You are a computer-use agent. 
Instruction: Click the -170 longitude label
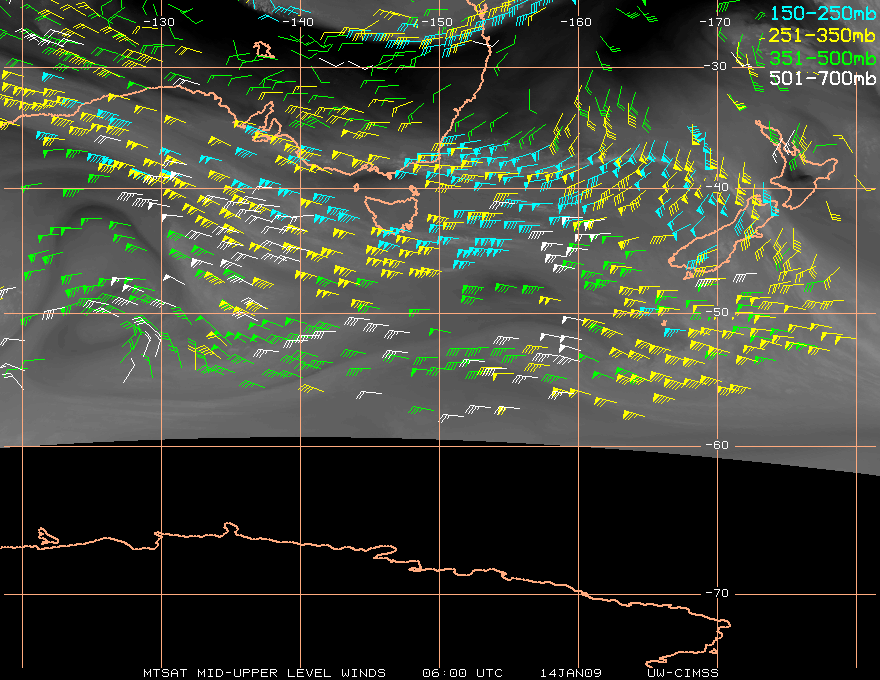(x=715, y=22)
